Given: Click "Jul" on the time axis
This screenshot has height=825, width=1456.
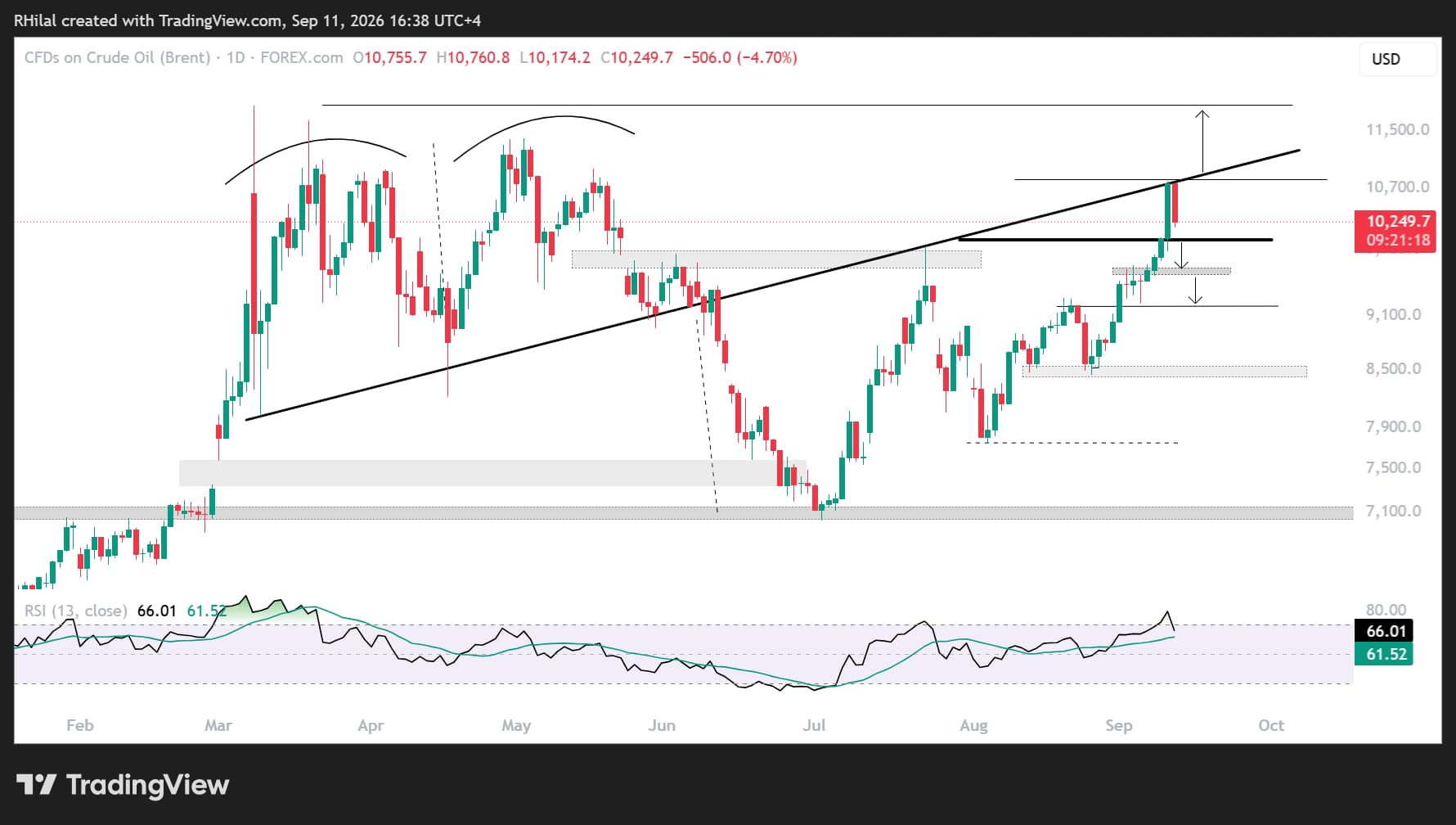Looking at the screenshot, I should [814, 725].
